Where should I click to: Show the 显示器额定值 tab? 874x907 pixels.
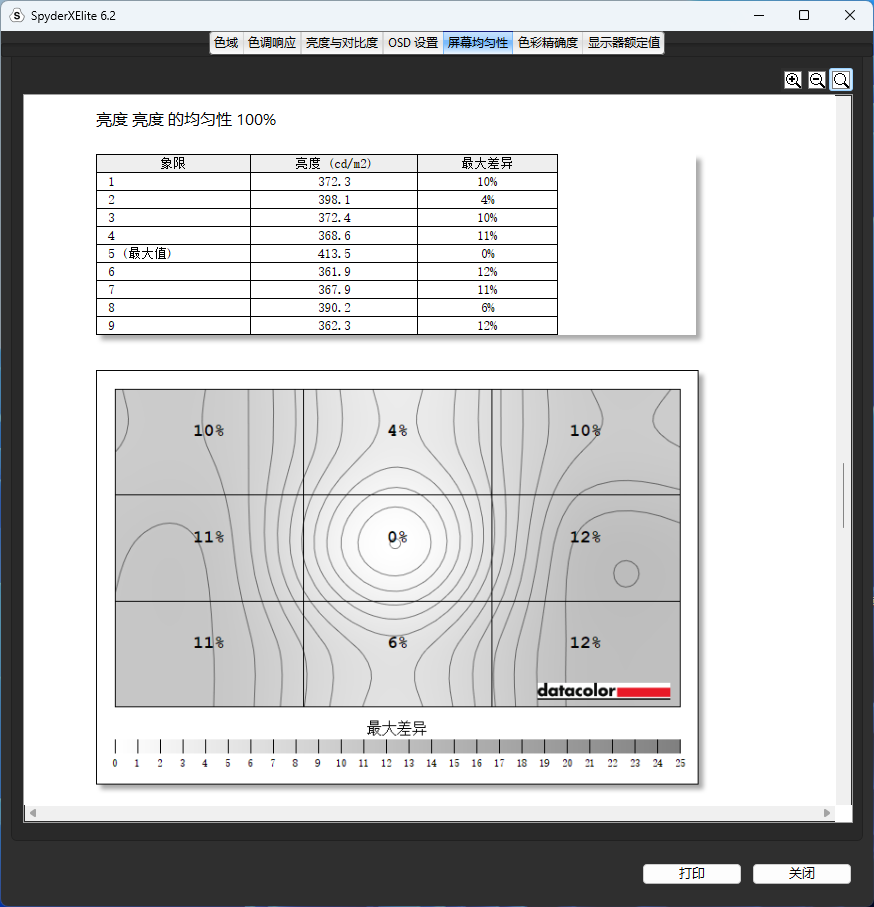(x=624, y=43)
